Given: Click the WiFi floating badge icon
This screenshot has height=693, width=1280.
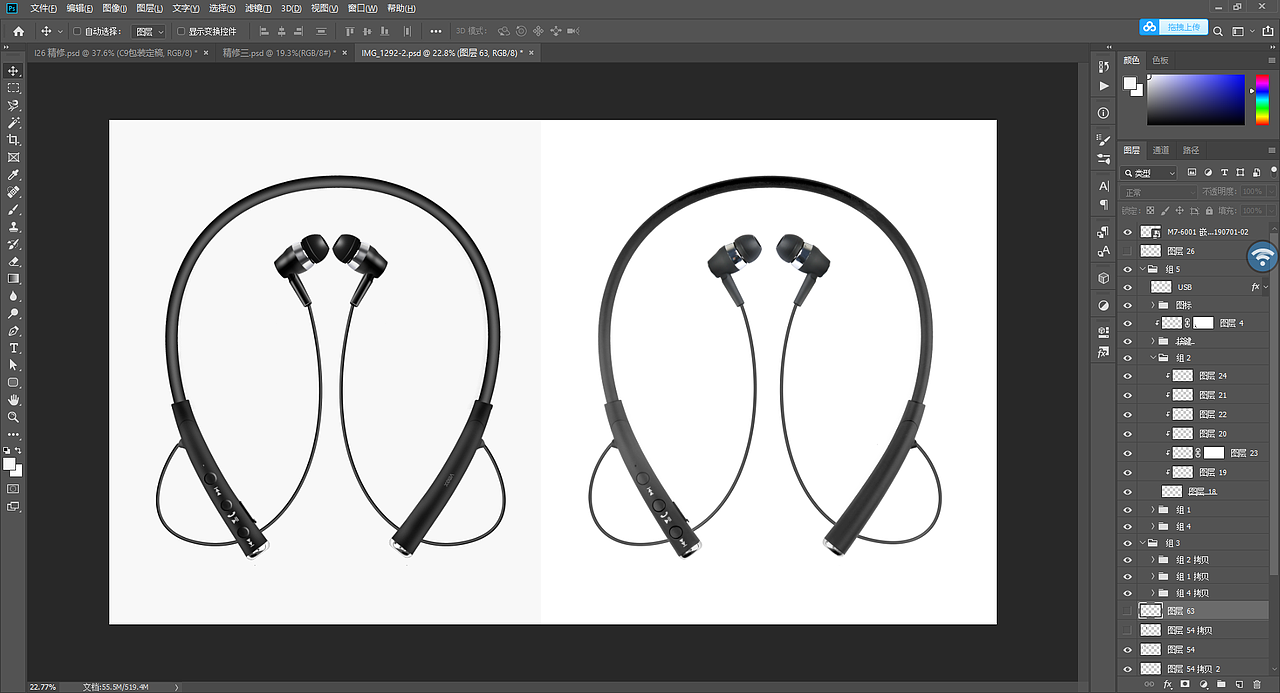Looking at the screenshot, I should tap(1263, 257).
